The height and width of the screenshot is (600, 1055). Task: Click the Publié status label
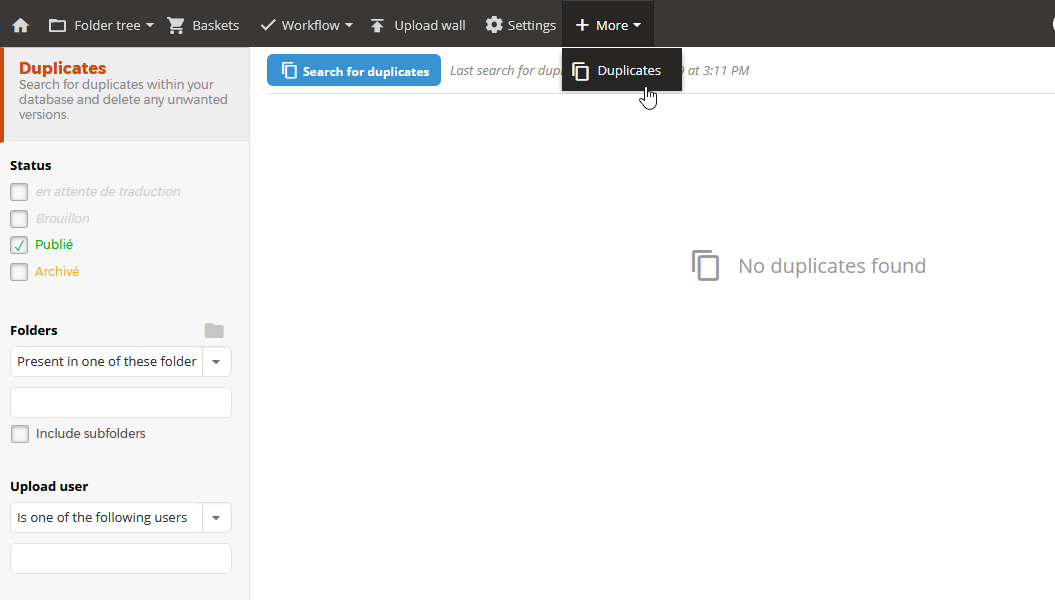pos(54,245)
